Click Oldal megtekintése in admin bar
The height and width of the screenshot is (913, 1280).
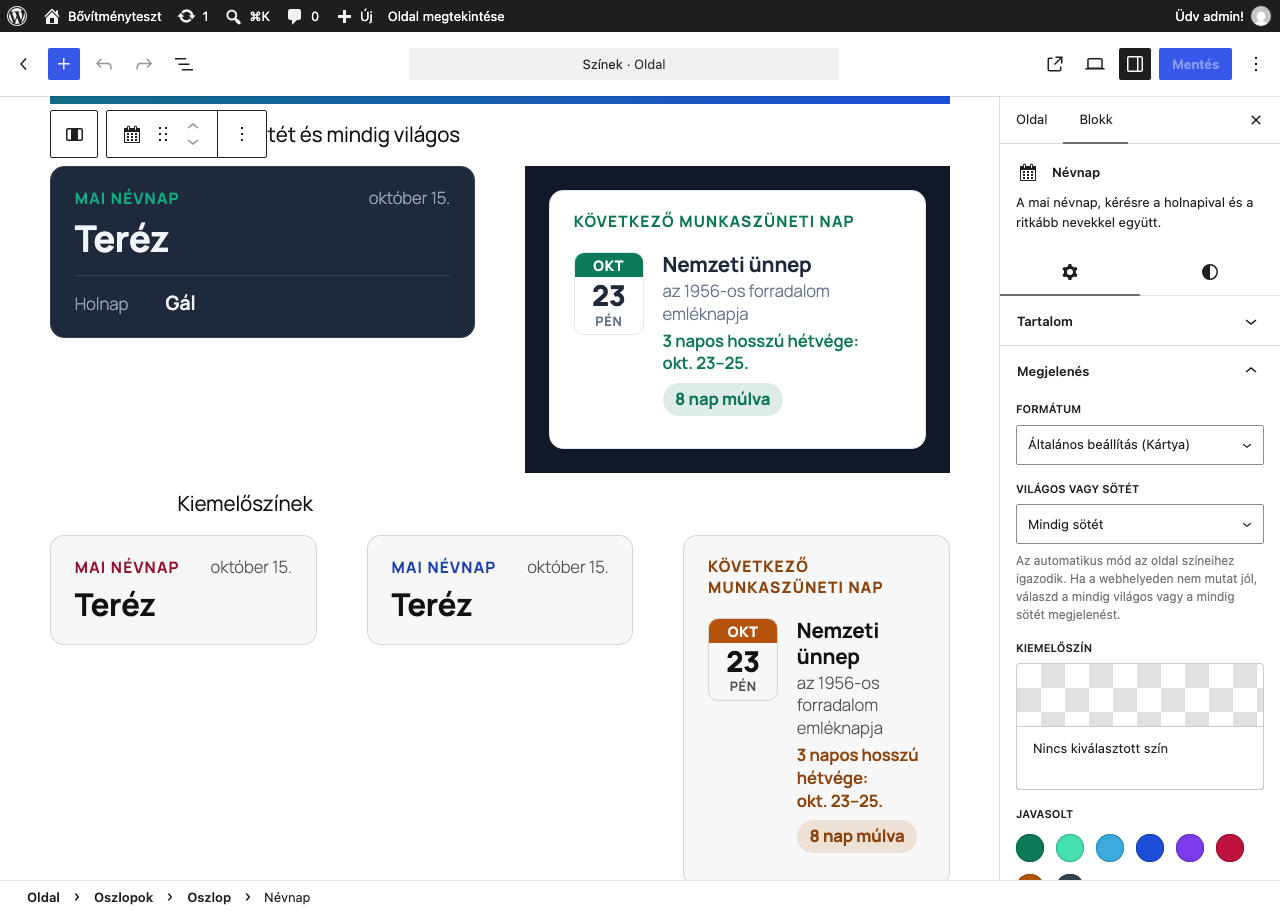click(446, 16)
